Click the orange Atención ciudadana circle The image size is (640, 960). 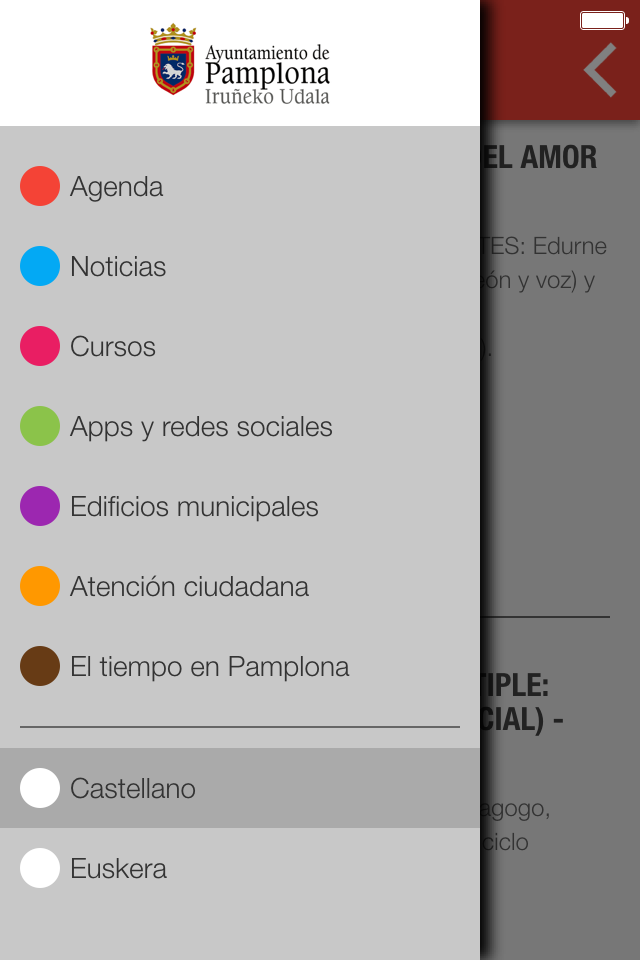(x=40, y=586)
